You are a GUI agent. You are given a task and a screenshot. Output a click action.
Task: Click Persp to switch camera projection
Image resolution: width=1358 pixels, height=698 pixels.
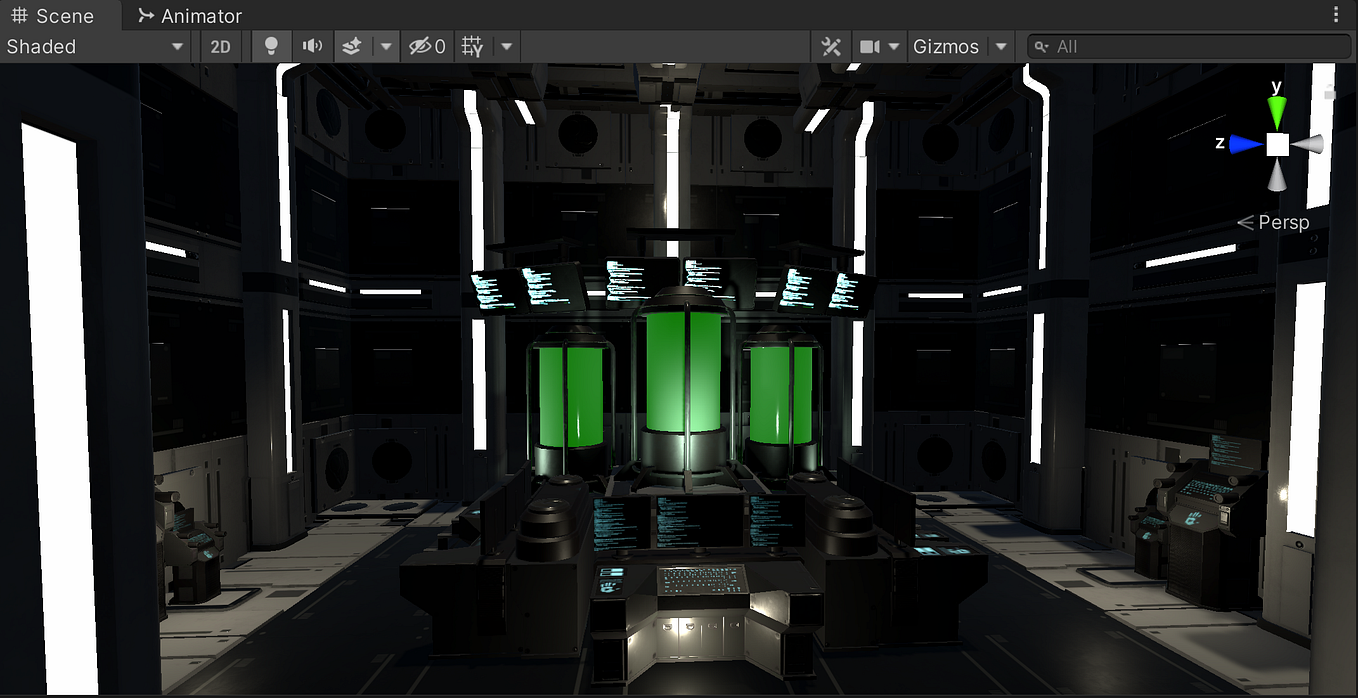point(1283,222)
